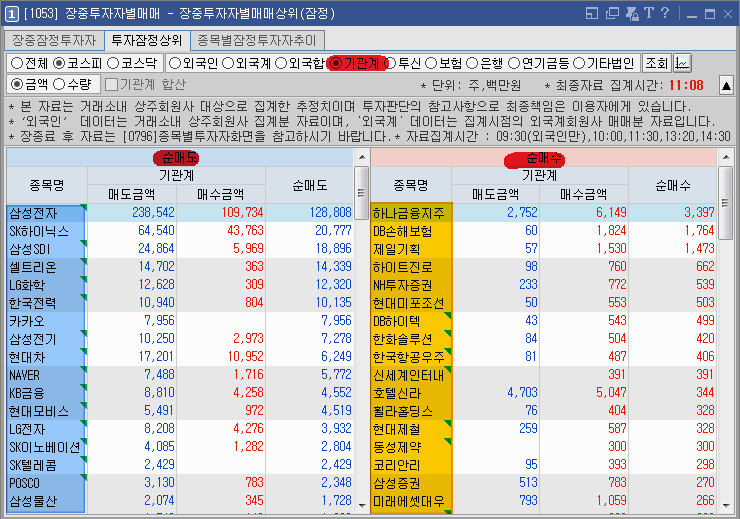Select the 하이트진로 stock name
This screenshot has height=519, width=740.
(x=402, y=267)
